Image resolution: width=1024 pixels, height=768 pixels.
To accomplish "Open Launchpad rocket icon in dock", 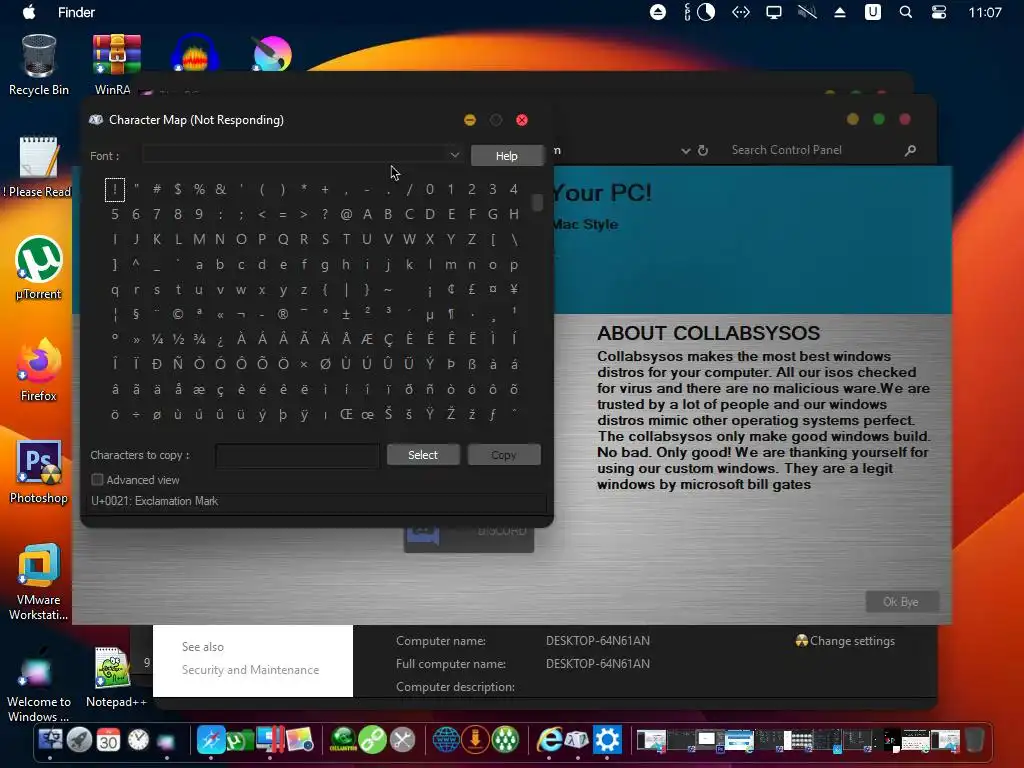I will pyautogui.click(x=79, y=740).
